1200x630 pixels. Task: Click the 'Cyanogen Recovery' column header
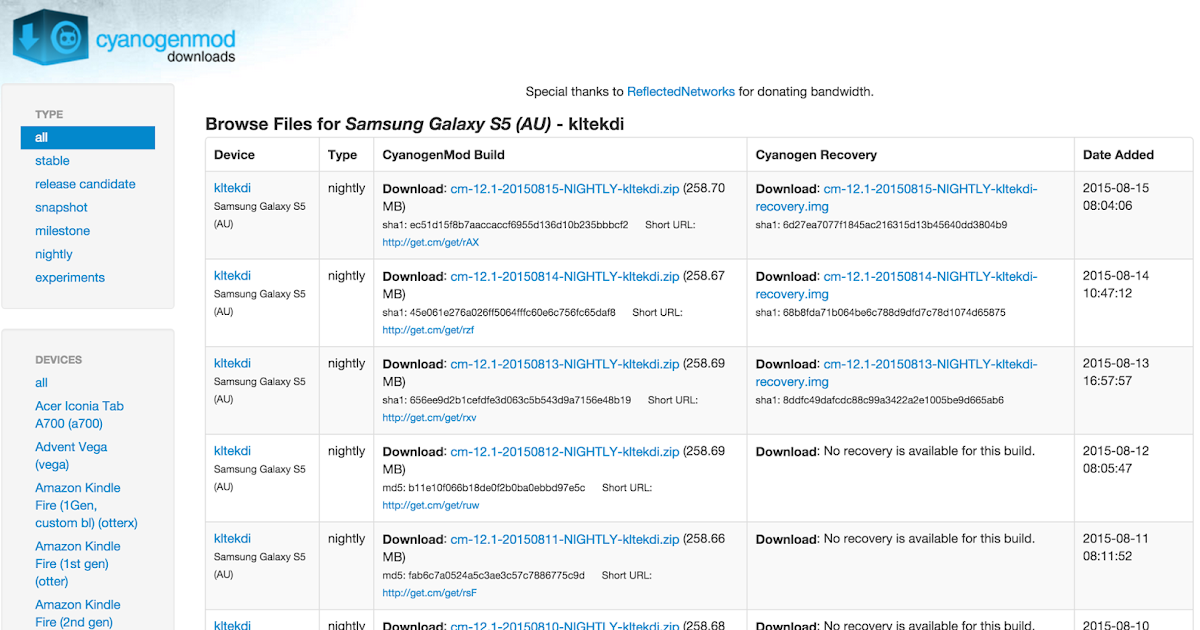(816, 155)
